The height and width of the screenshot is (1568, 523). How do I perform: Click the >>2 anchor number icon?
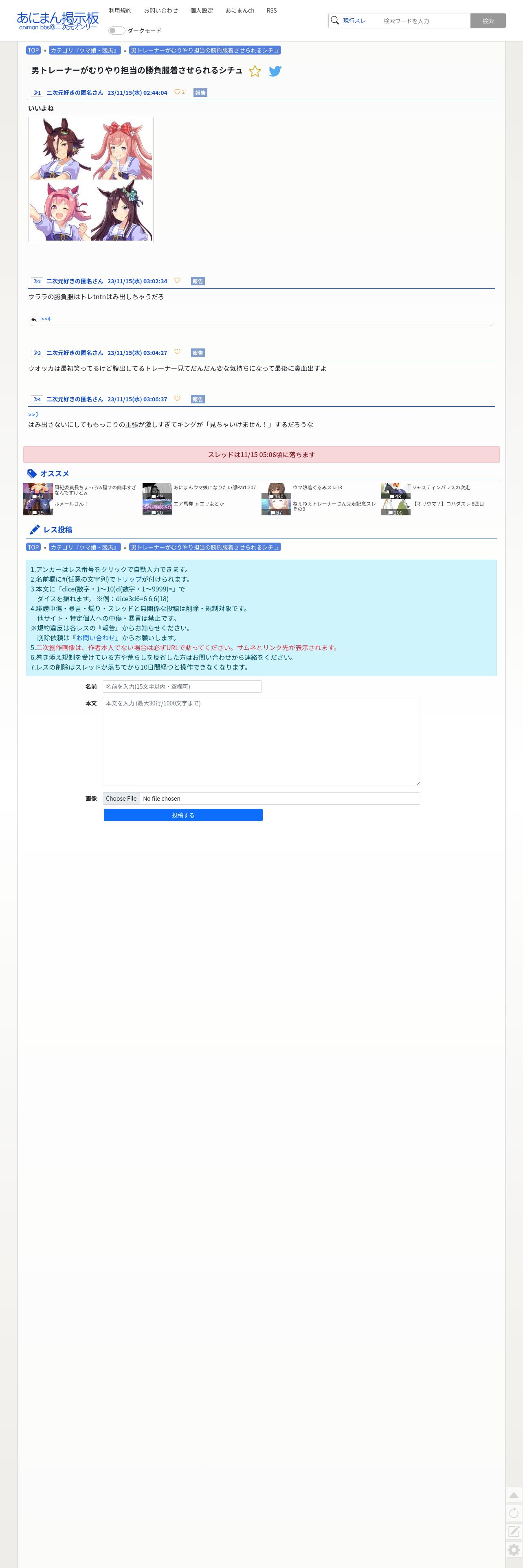[37, 281]
